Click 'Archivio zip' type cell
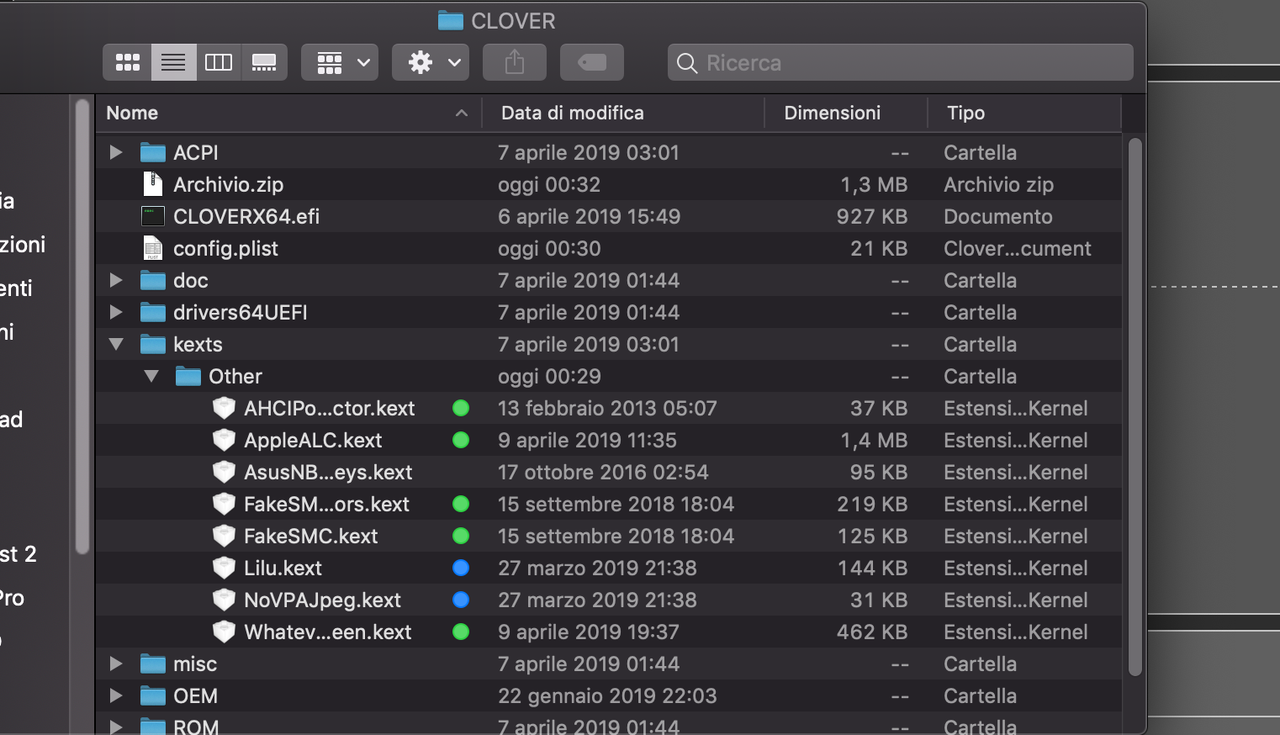This screenshot has height=735, width=1280. 999,185
